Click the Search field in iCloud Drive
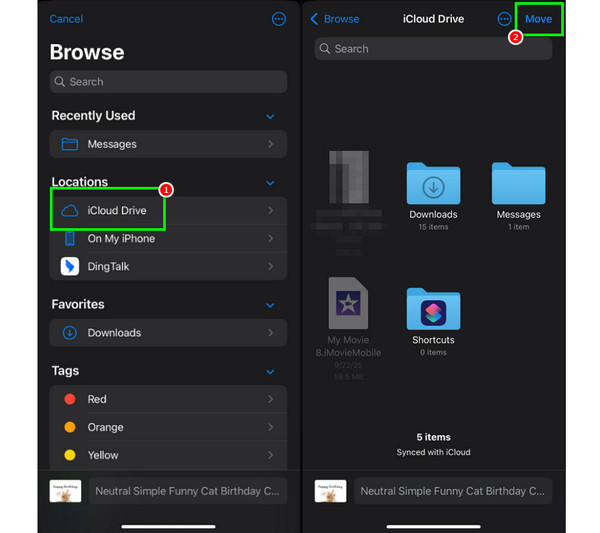 (433, 49)
